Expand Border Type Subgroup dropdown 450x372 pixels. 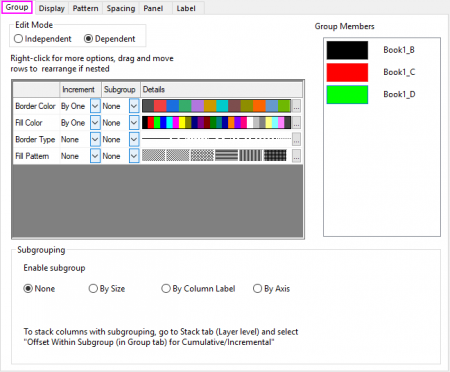point(134,139)
